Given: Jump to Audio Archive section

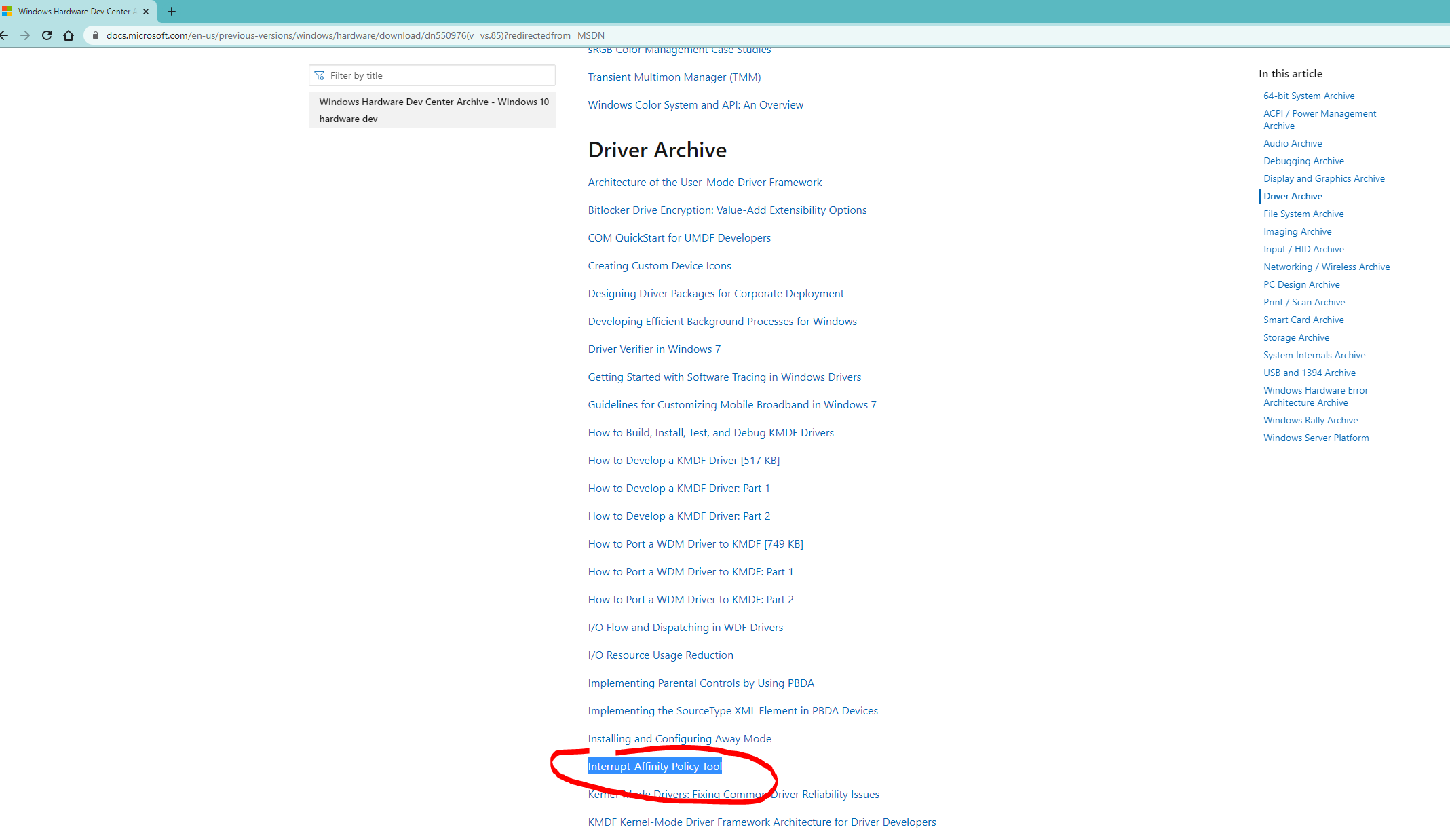Looking at the screenshot, I should coord(1293,144).
